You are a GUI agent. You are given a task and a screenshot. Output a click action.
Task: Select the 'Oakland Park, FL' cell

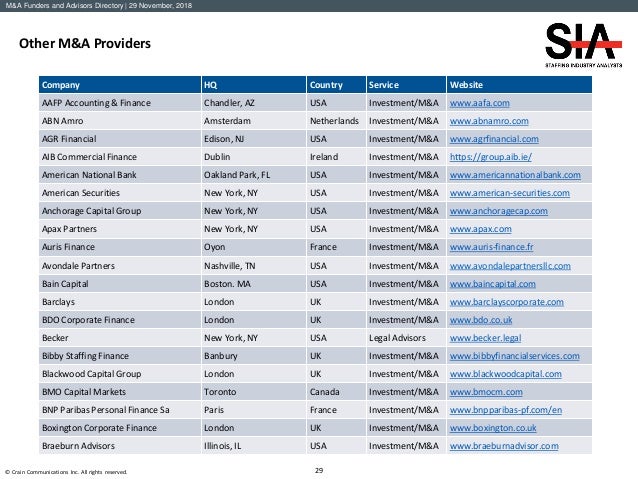tap(254, 175)
